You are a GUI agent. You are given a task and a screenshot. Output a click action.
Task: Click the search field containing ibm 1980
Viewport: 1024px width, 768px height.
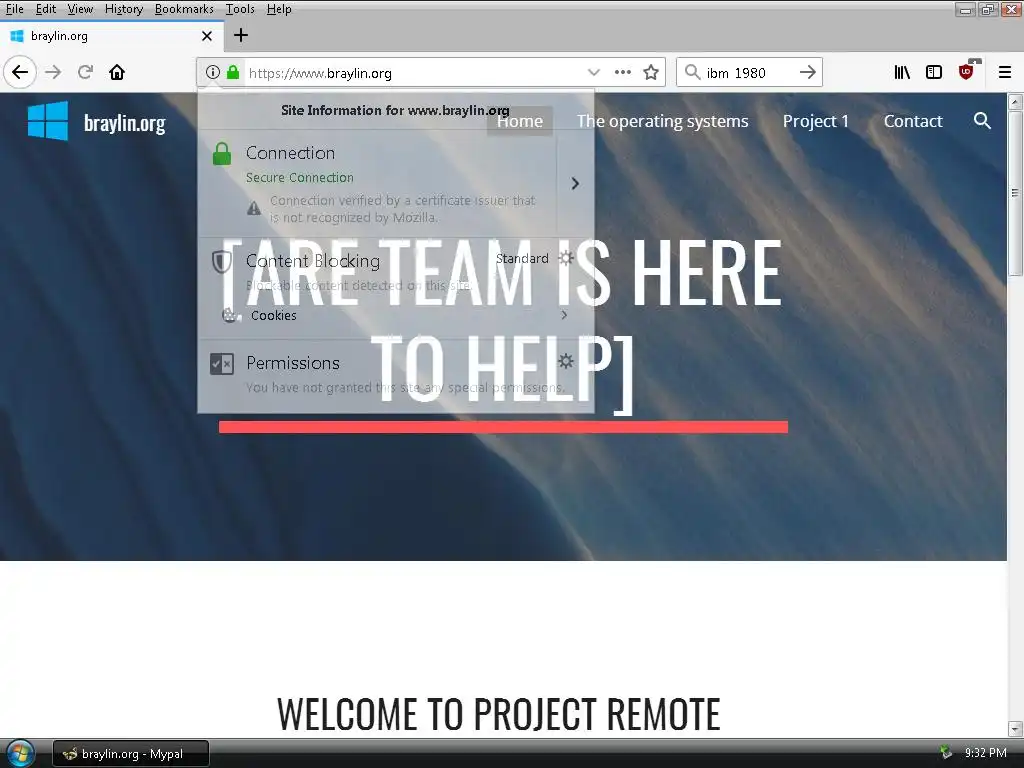point(748,72)
